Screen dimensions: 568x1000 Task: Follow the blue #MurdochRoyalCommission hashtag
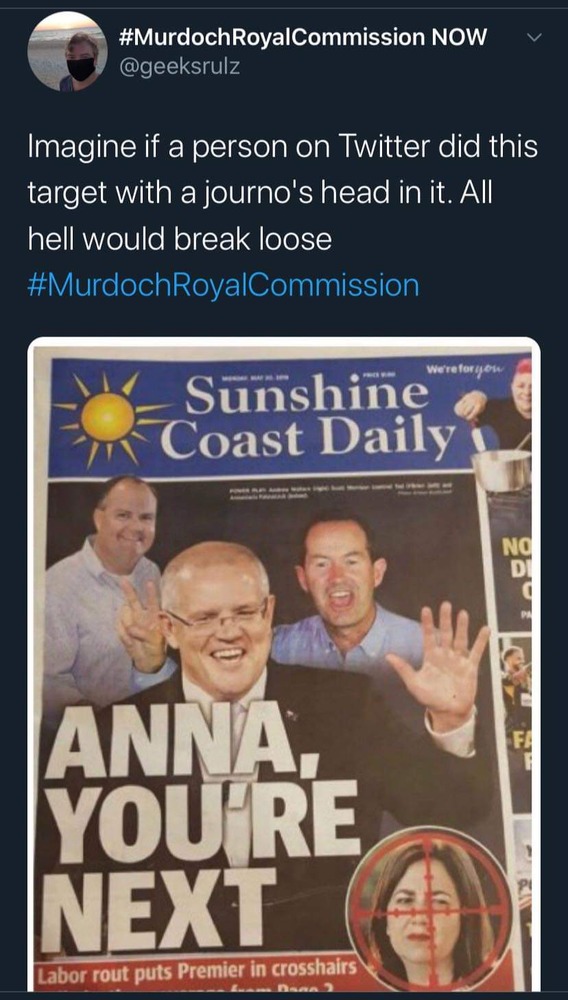[224, 284]
